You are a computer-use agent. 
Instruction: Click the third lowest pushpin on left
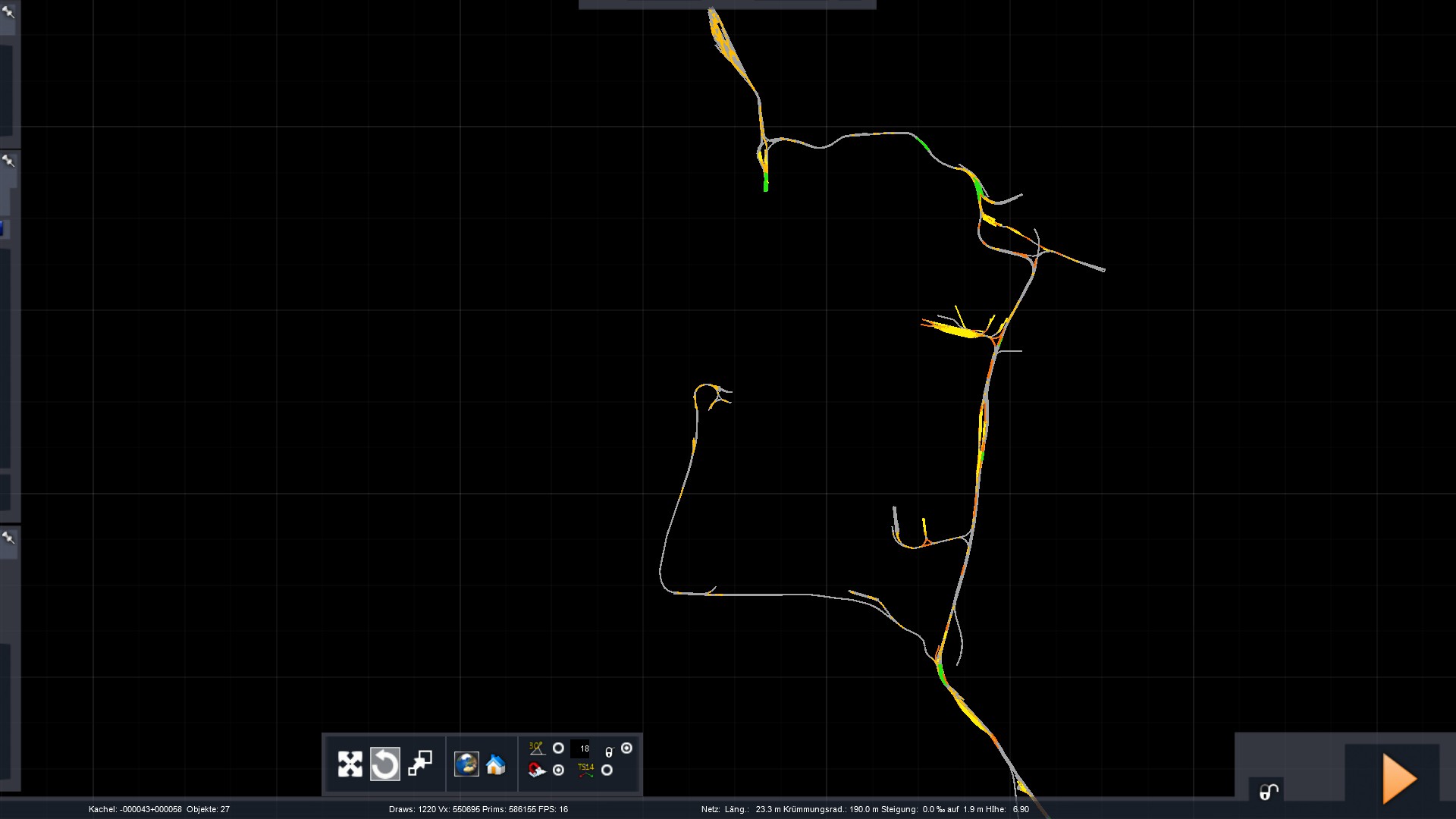[x=8, y=538]
